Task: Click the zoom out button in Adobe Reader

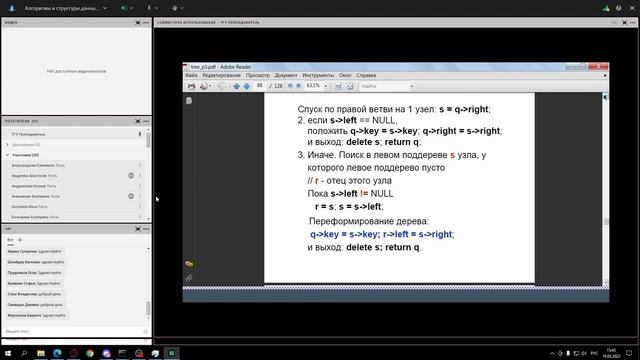Action: (290, 86)
